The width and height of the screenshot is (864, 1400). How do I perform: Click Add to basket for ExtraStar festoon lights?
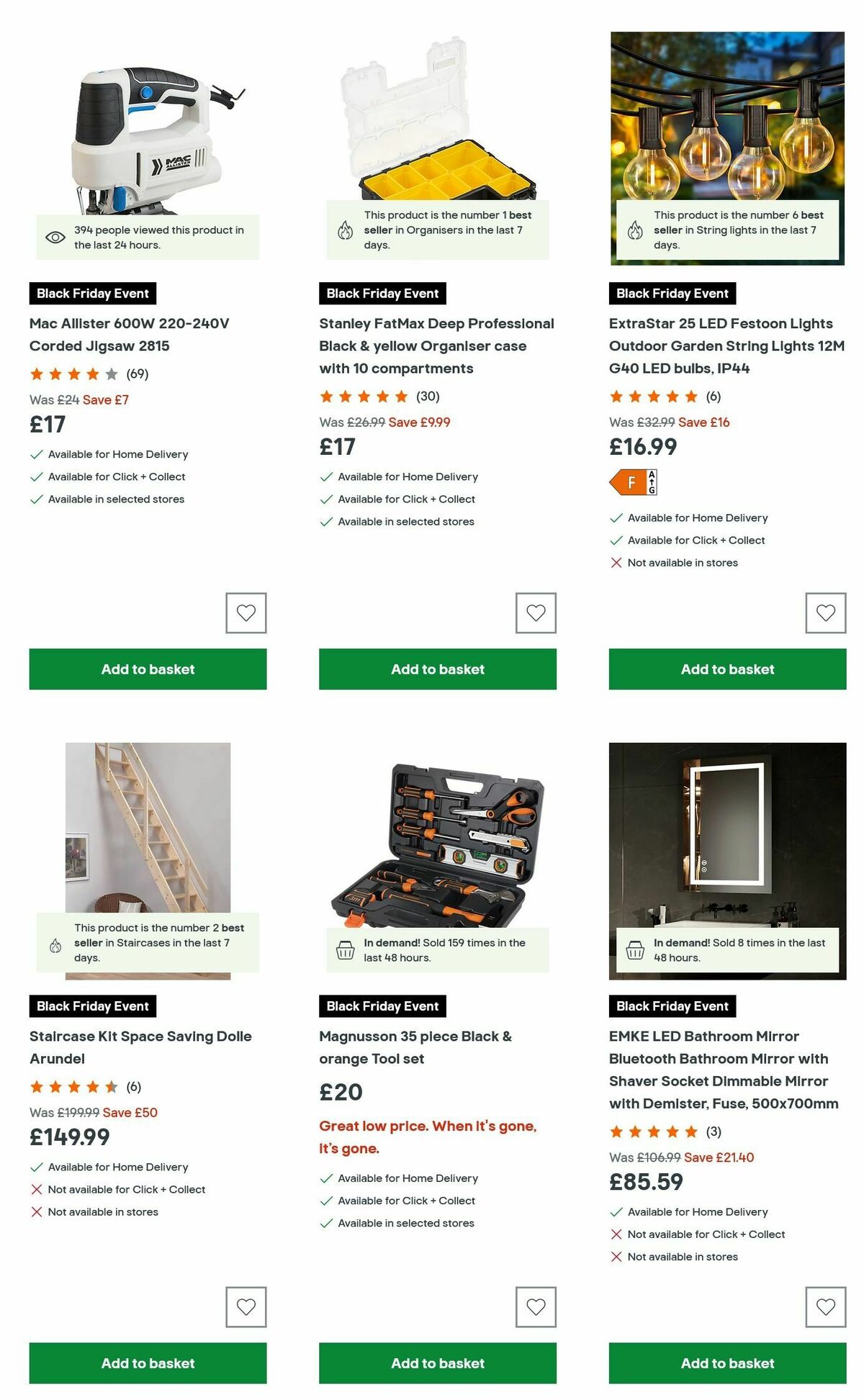pos(727,669)
